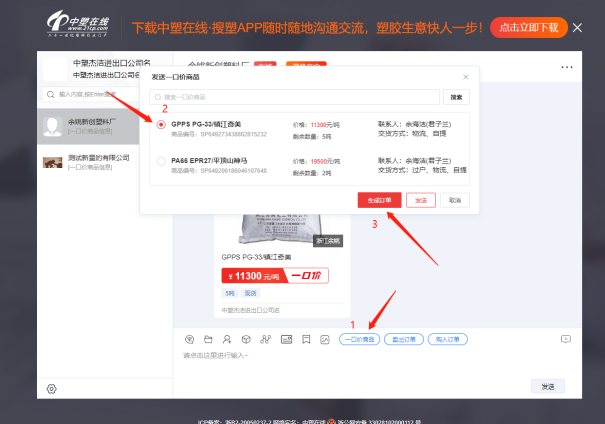605x424 pixels.
Task: Click the 发送 button below message box
Action: click(x=548, y=386)
